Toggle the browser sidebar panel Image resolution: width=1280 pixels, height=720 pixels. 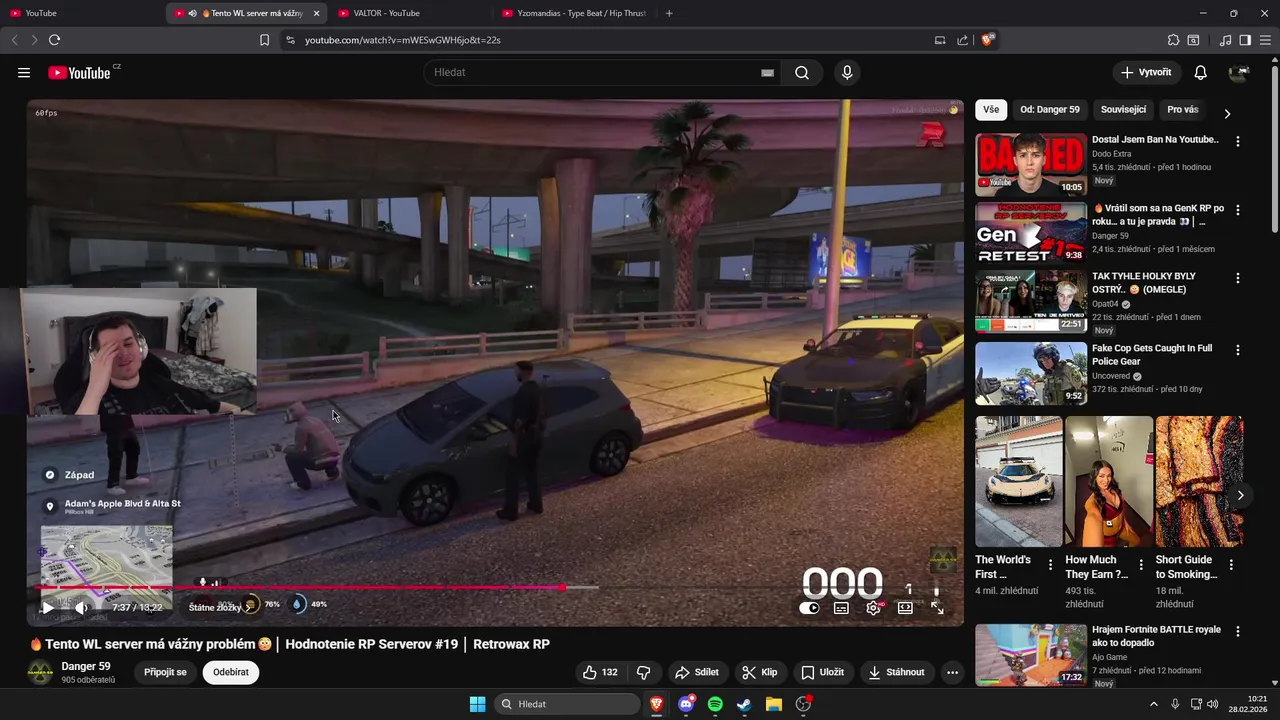[1245, 40]
